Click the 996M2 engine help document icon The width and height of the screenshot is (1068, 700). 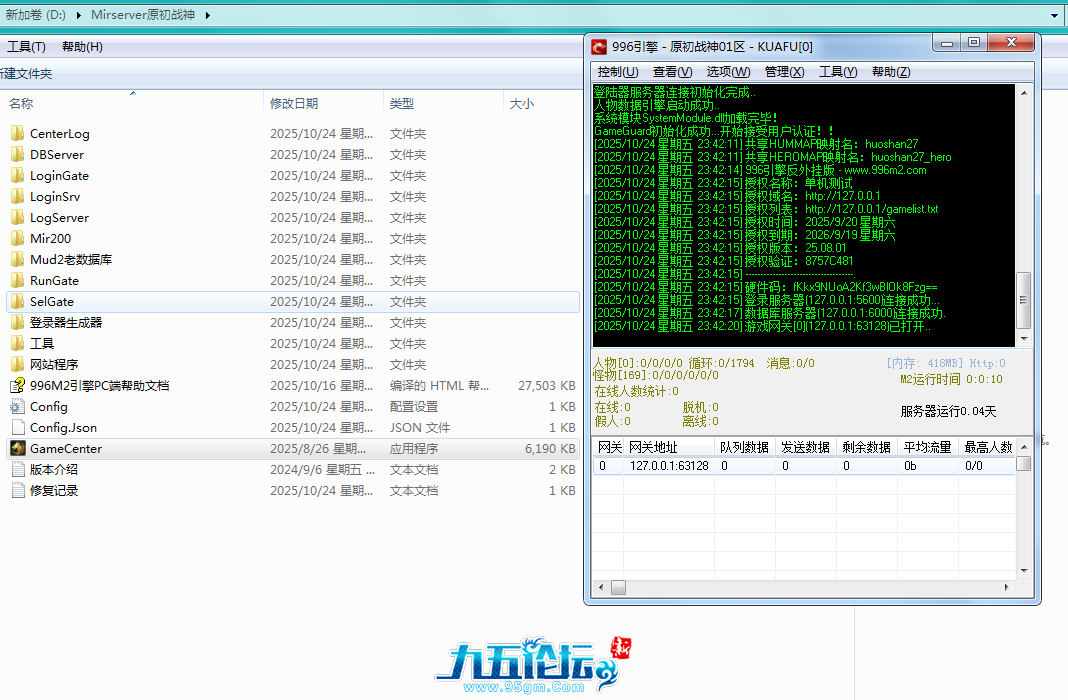tap(17, 386)
